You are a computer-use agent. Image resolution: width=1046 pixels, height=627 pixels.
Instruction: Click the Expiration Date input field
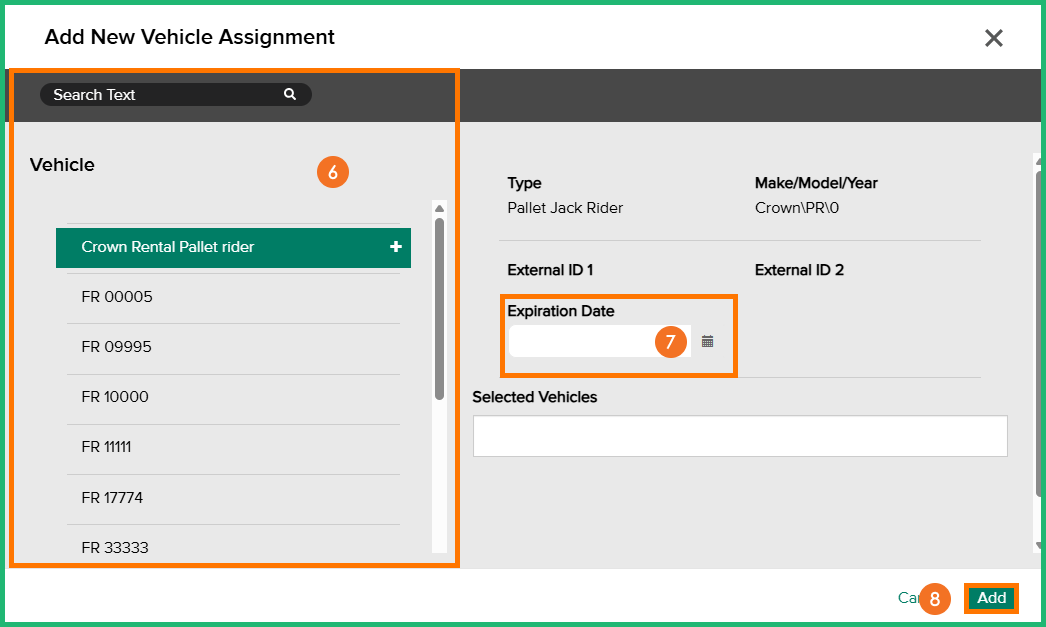599,341
